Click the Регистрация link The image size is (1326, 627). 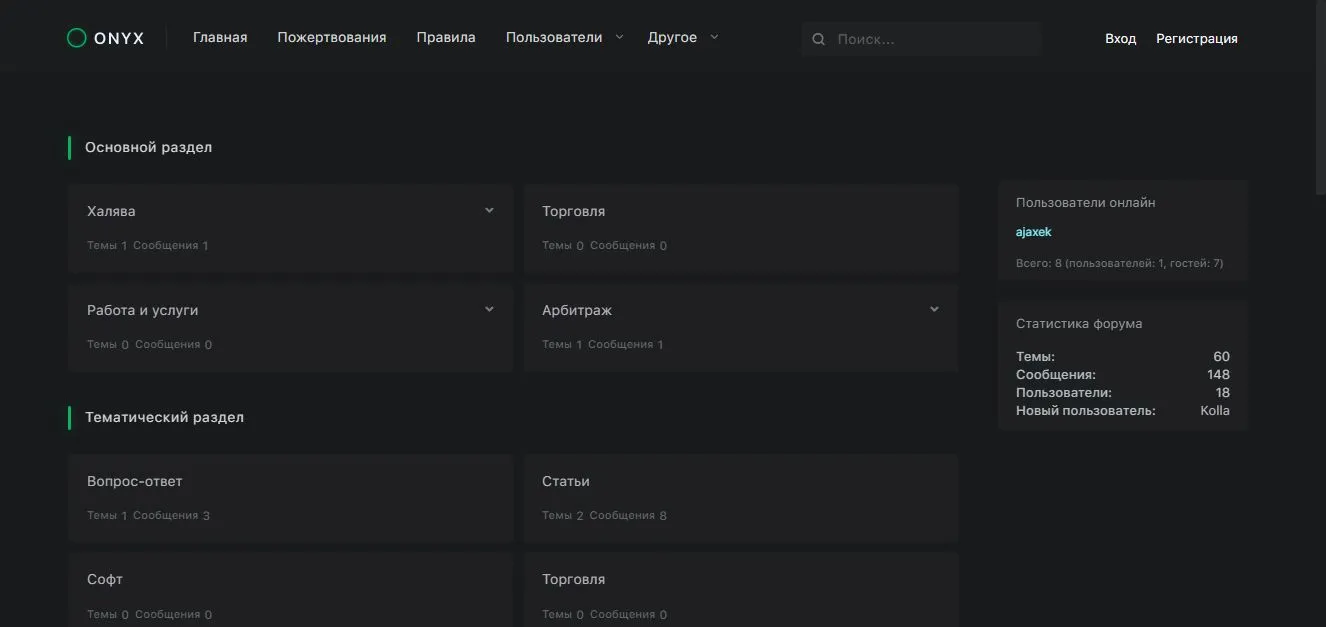pyautogui.click(x=1196, y=39)
